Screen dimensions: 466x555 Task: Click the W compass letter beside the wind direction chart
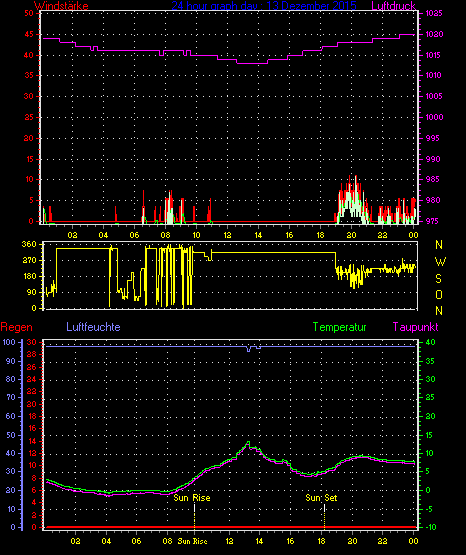(440, 262)
